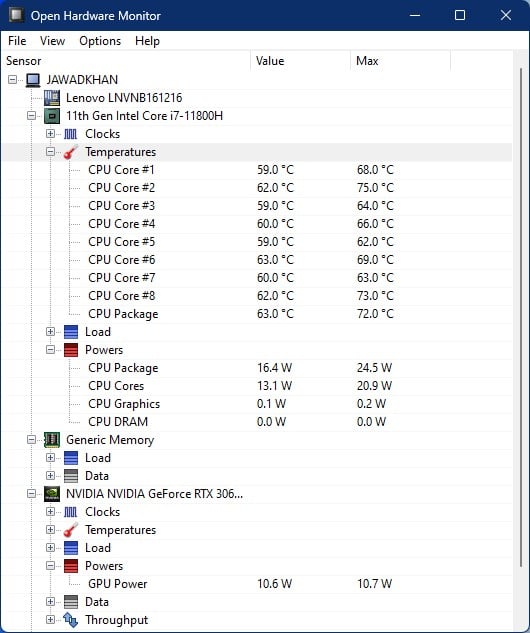Select CPU Package under Powers
This screenshot has height=633, width=530.
(257, 368)
